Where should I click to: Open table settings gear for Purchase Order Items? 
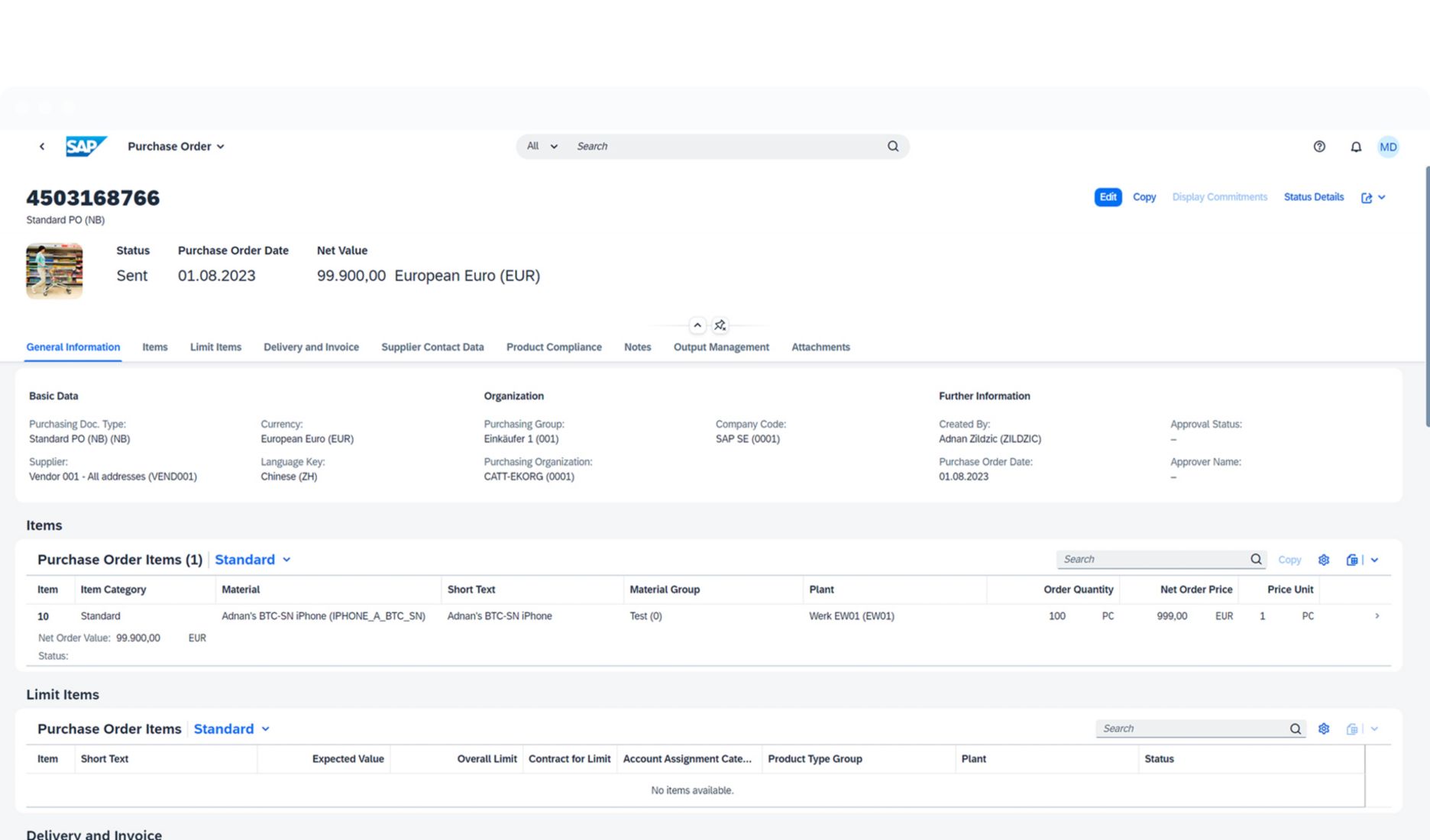[x=1324, y=559]
